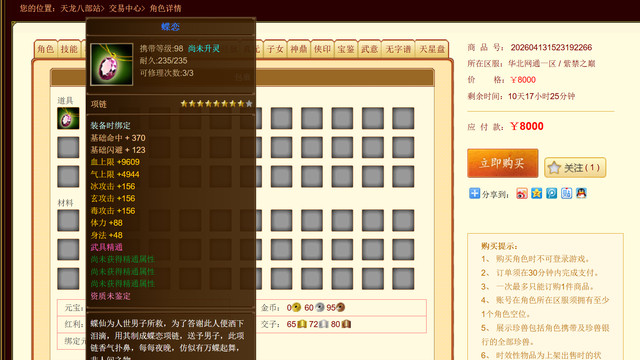This screenshot has width=640, height=360.
Task: Click the large necklace image in tooltip
Action: click(x=111, y=64)
